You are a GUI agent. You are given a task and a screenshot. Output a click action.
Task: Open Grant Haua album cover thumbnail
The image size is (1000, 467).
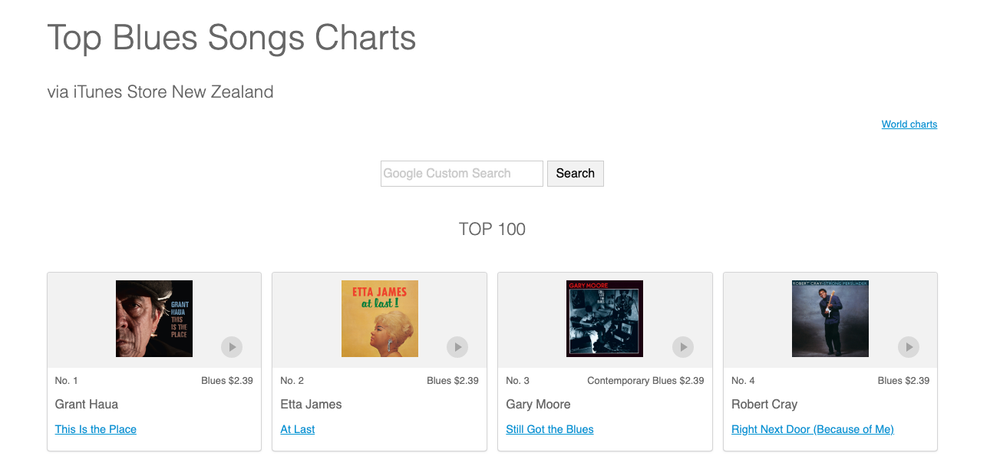pyautogui.click(x=154, y=318)
